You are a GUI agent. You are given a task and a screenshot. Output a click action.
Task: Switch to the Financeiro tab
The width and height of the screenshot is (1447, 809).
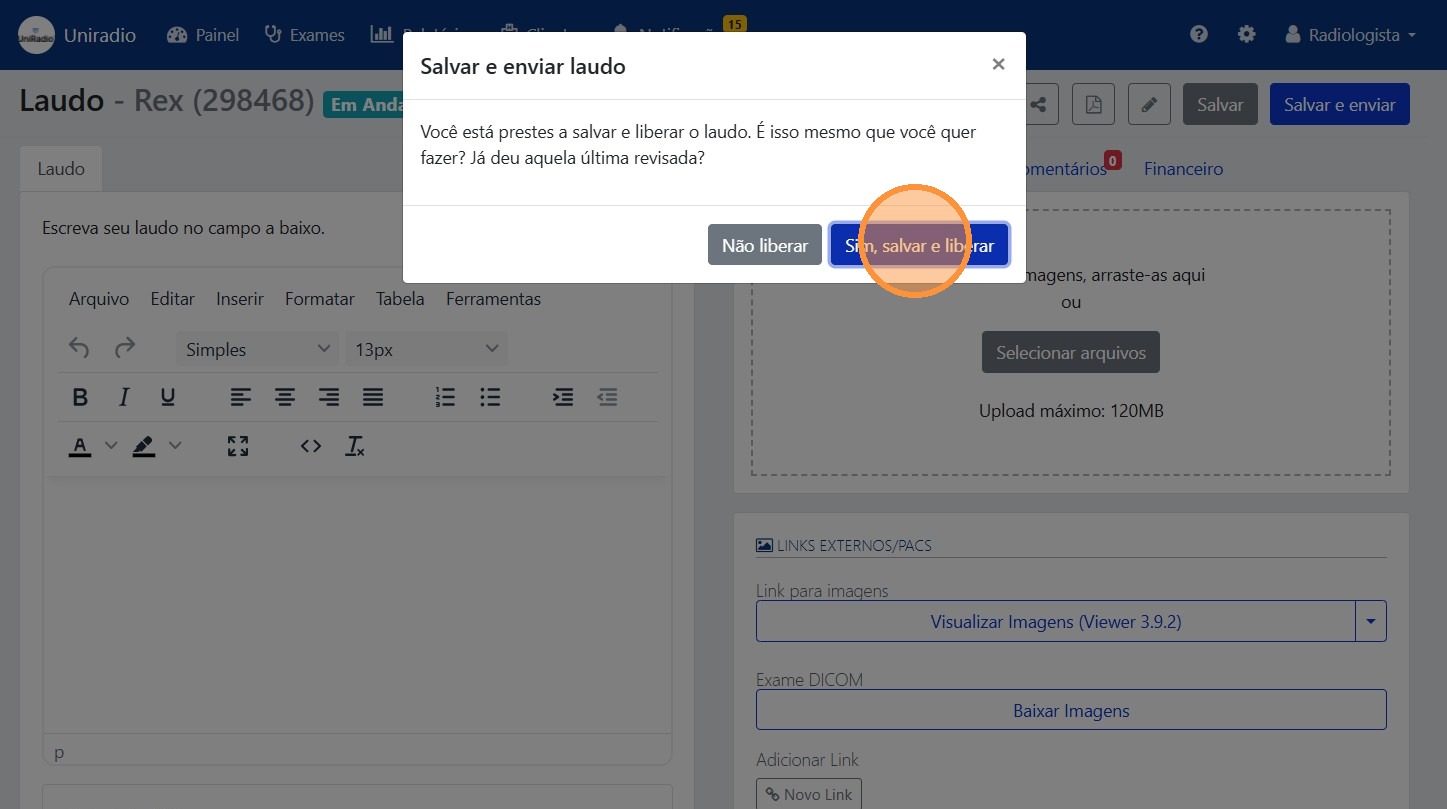(x=1183, y=169)
